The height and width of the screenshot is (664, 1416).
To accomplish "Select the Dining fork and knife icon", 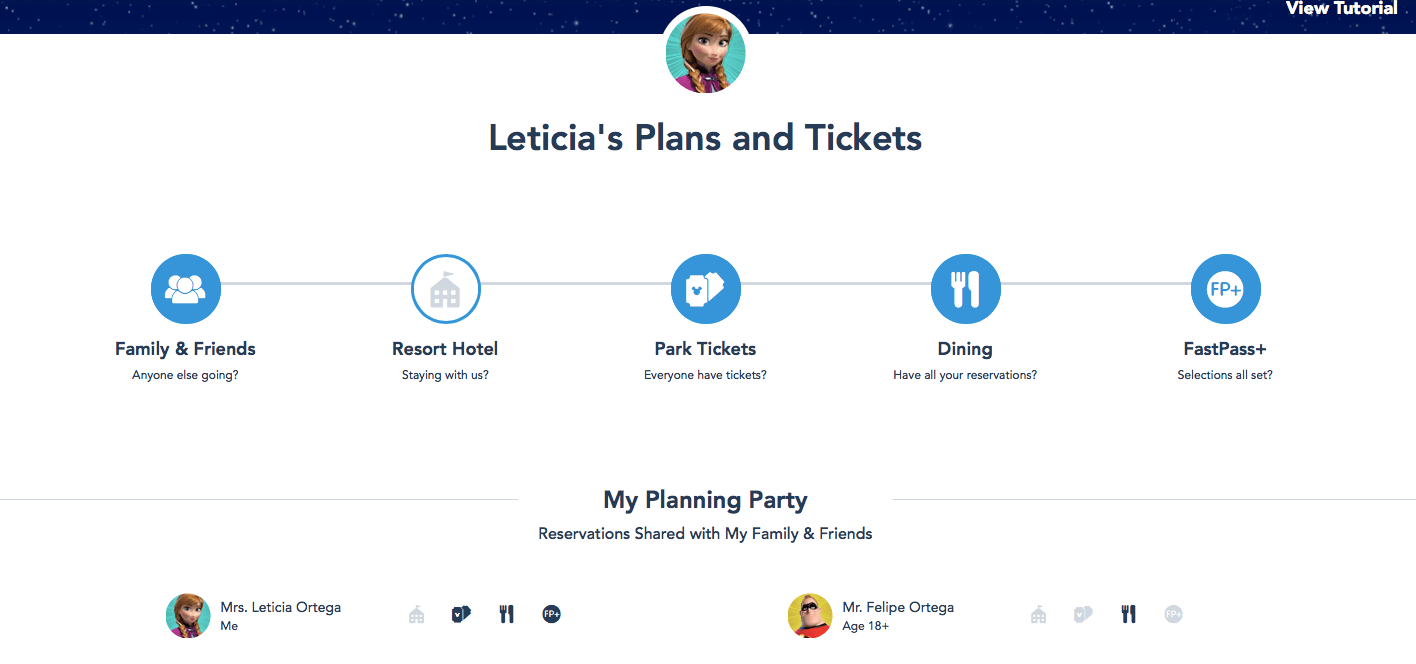I will tap(965, 289).
